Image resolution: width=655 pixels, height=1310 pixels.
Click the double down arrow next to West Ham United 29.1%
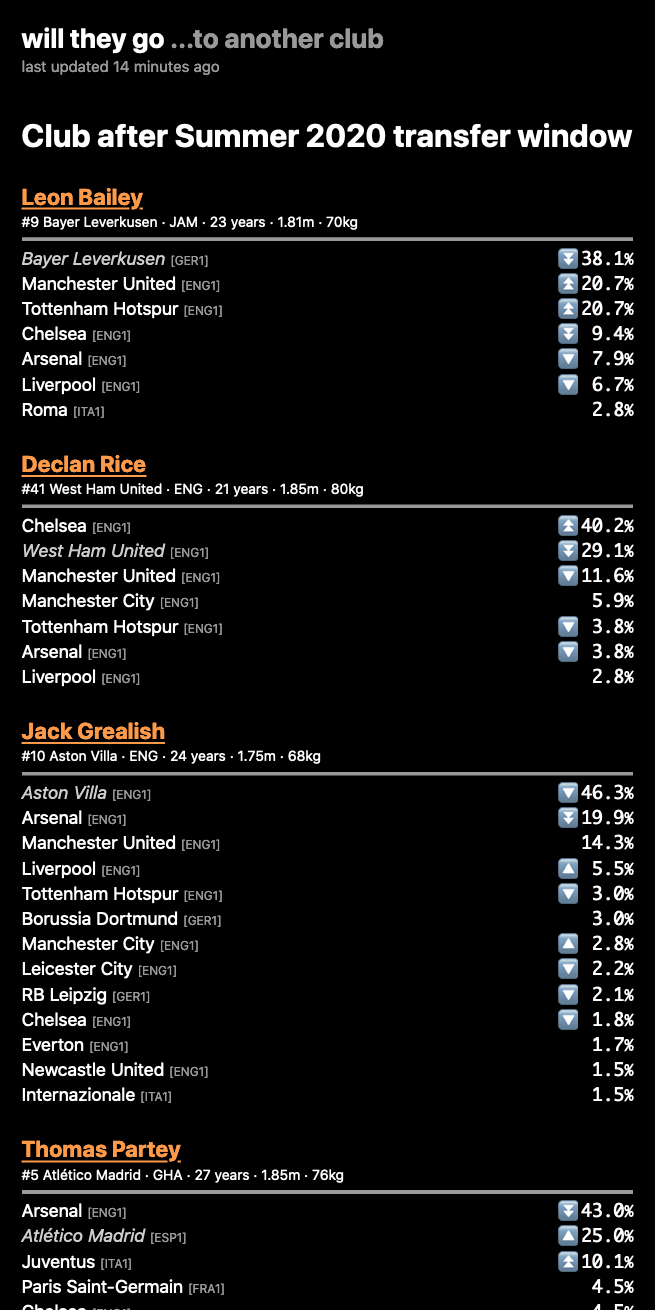click(x=568, y=551)
